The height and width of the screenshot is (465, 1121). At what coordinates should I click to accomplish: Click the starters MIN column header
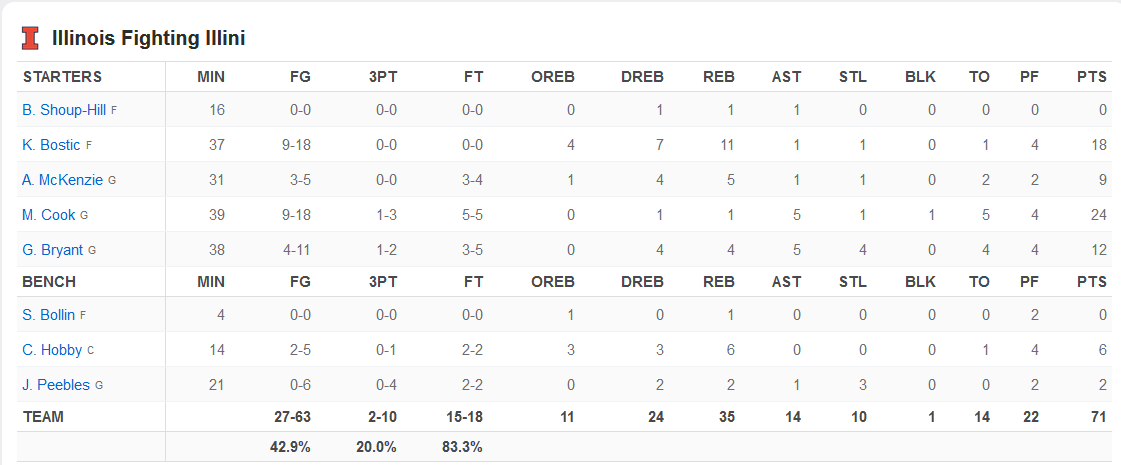click(x=211, y=77)
